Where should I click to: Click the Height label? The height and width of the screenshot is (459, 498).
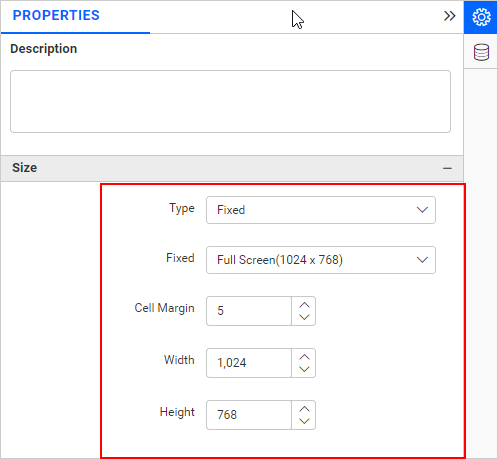pos(177,412)
